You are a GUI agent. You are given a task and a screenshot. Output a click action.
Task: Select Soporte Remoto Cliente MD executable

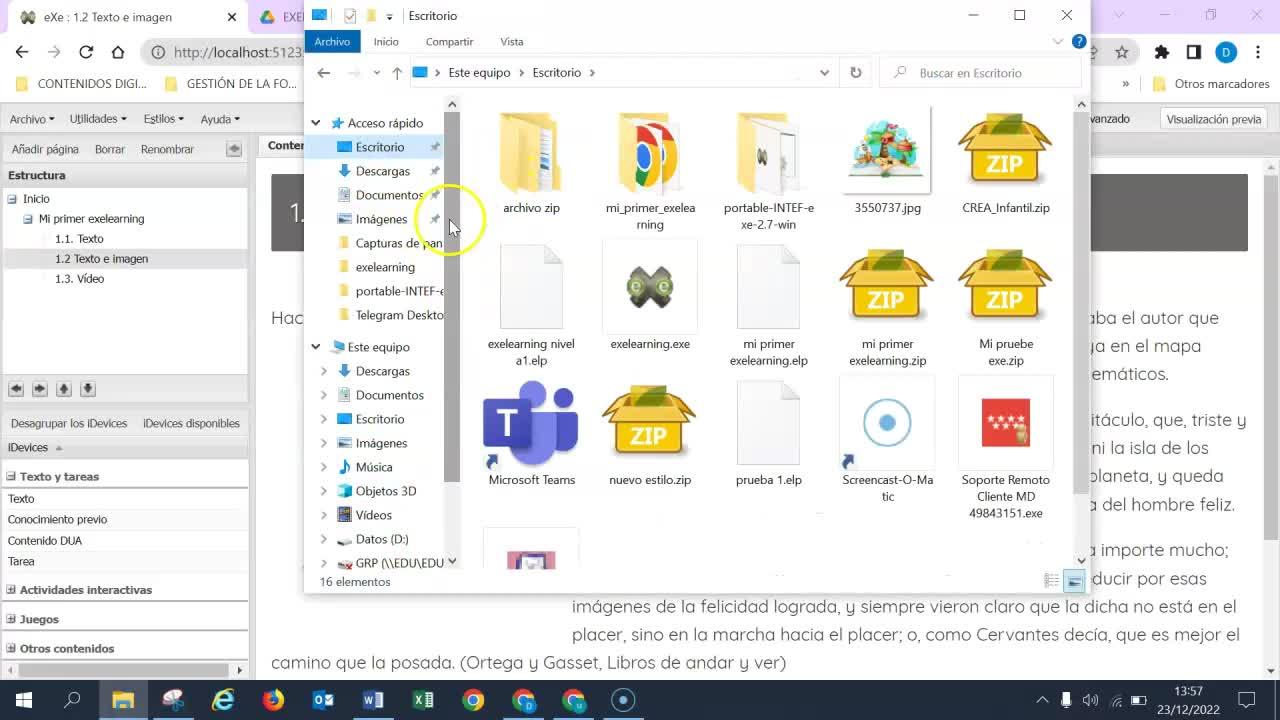[x=1005, y=450]
